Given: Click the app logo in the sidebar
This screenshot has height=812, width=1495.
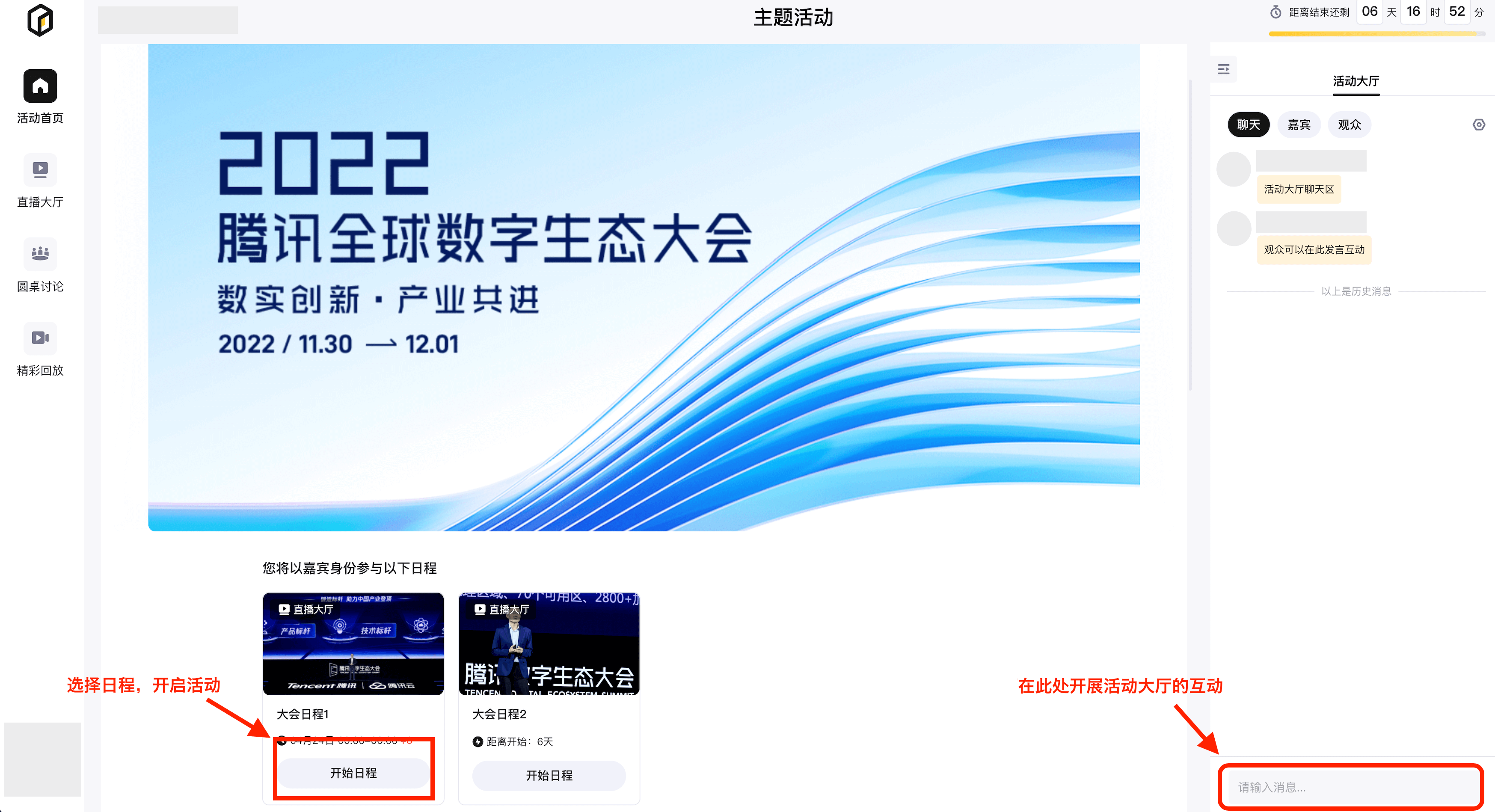Looking at the screenshot, I should pos(40,20).
